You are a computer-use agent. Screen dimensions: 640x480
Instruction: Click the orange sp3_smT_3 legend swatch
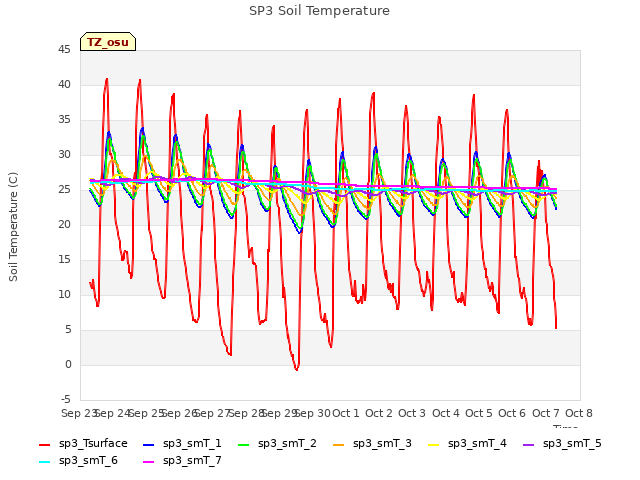(x=339, y=444)
